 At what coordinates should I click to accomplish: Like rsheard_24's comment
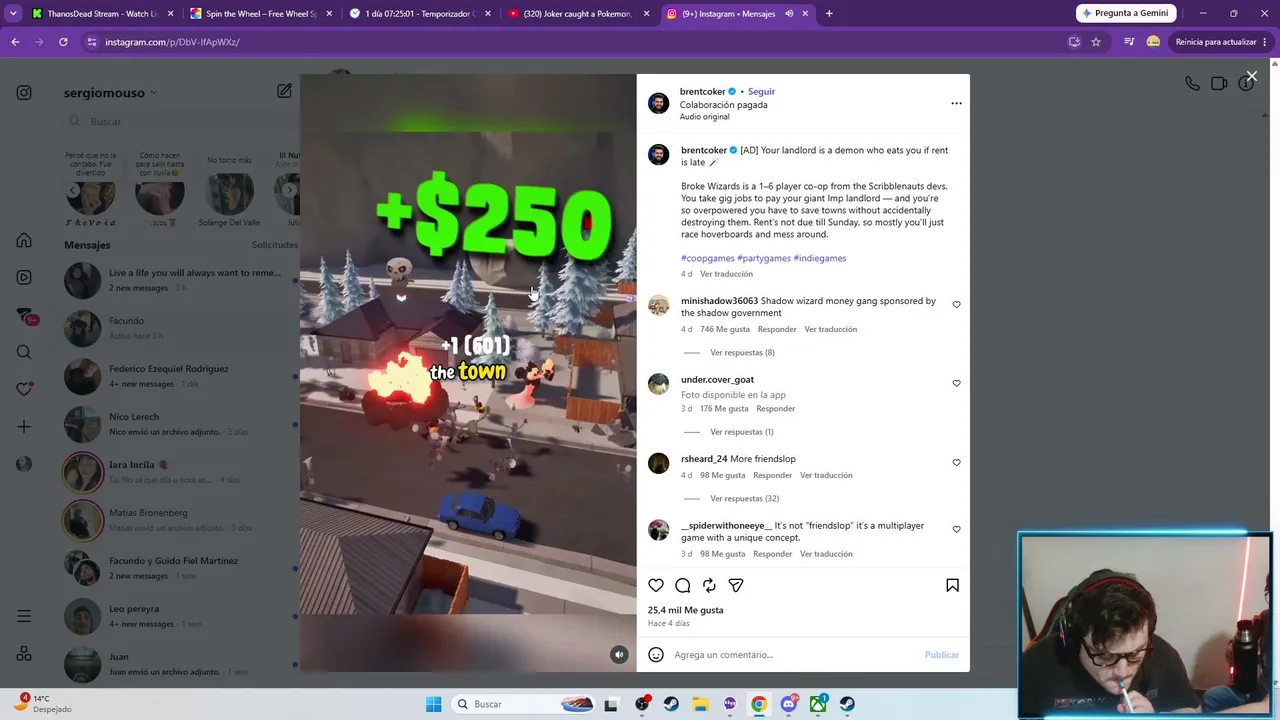pyautogui.click(x=956, y=462)
